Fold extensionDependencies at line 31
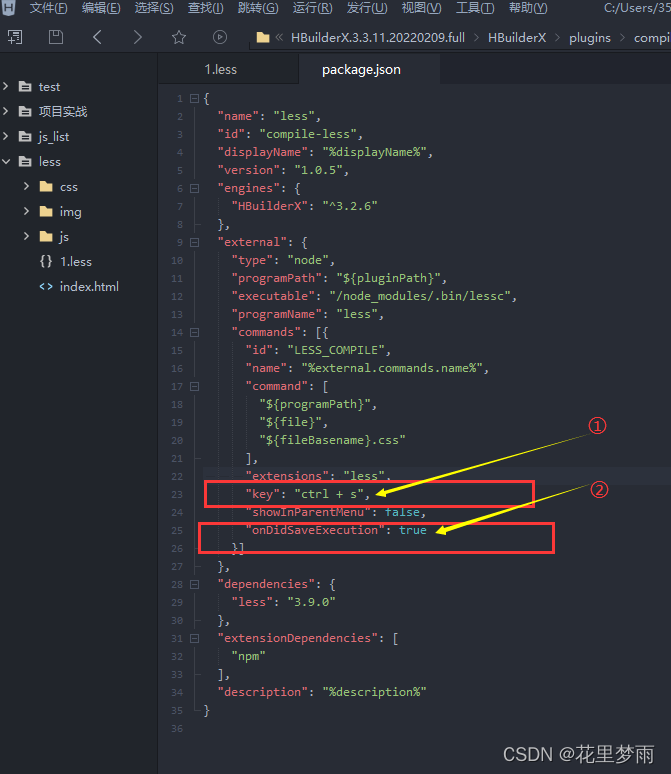Image resolution: width=671 pixels, height=774 pixels. click(x=195, y=639)
